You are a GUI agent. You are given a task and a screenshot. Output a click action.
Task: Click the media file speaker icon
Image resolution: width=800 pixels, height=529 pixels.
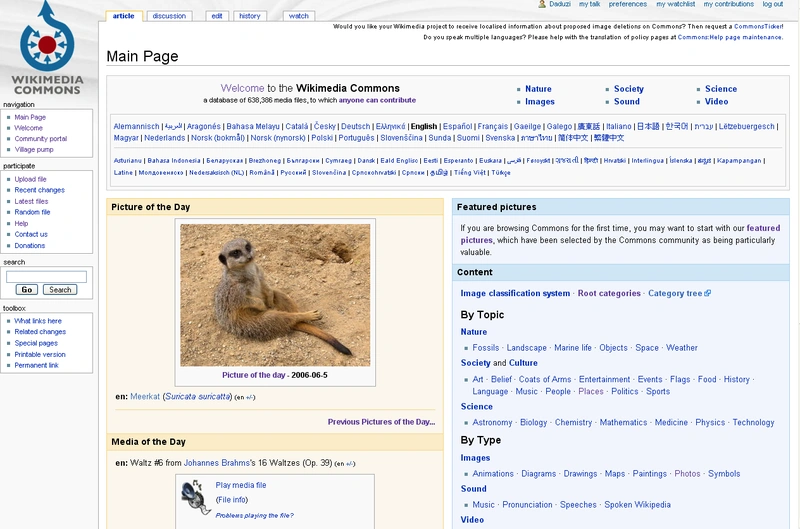tap(195, 496)
